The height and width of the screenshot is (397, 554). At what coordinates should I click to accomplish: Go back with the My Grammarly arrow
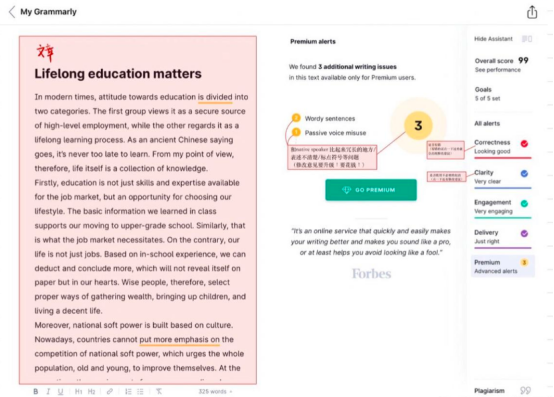pyautogui.click(x=12, y=12)
